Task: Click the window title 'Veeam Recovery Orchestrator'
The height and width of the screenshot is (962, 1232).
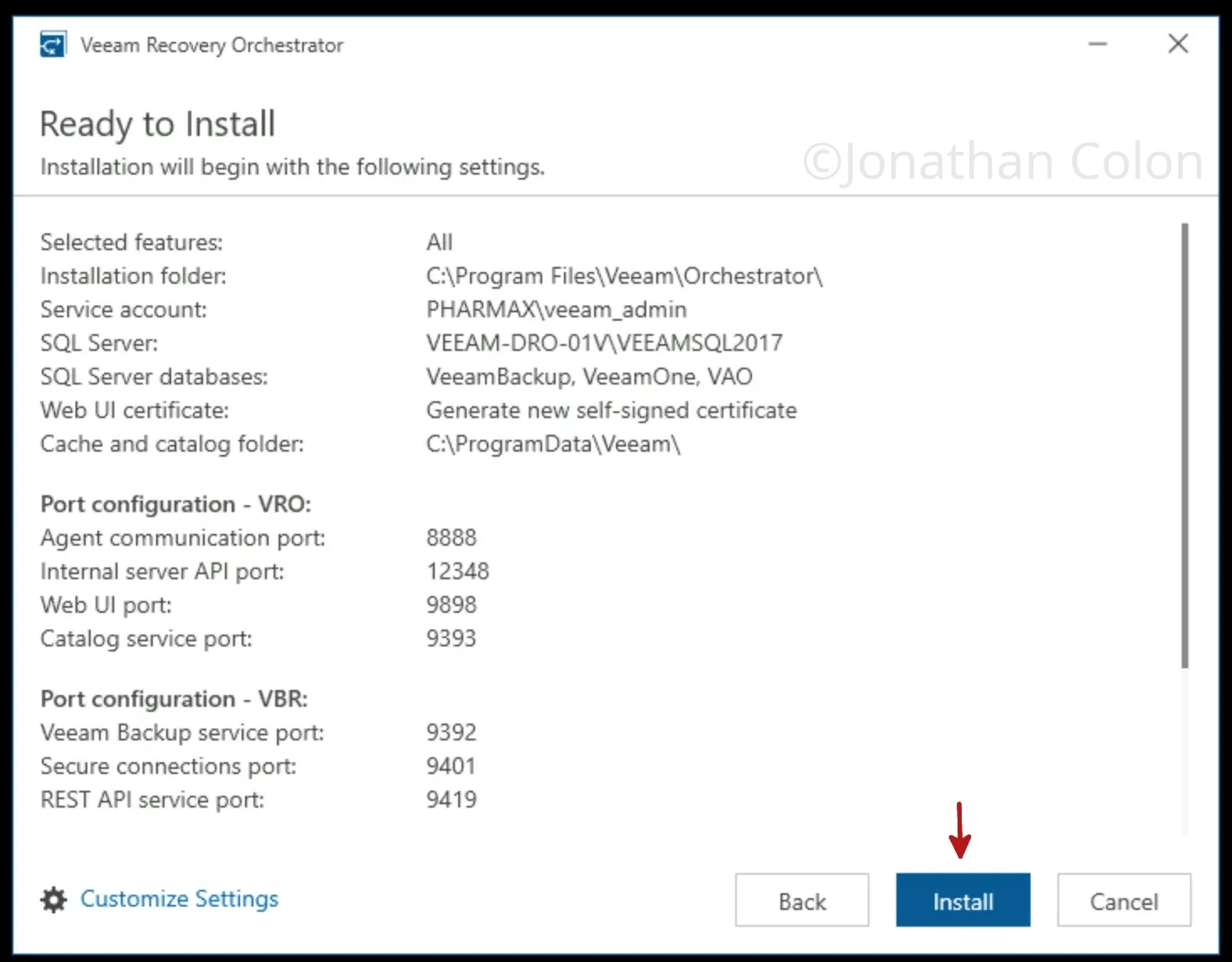Action: click(211, 45)
